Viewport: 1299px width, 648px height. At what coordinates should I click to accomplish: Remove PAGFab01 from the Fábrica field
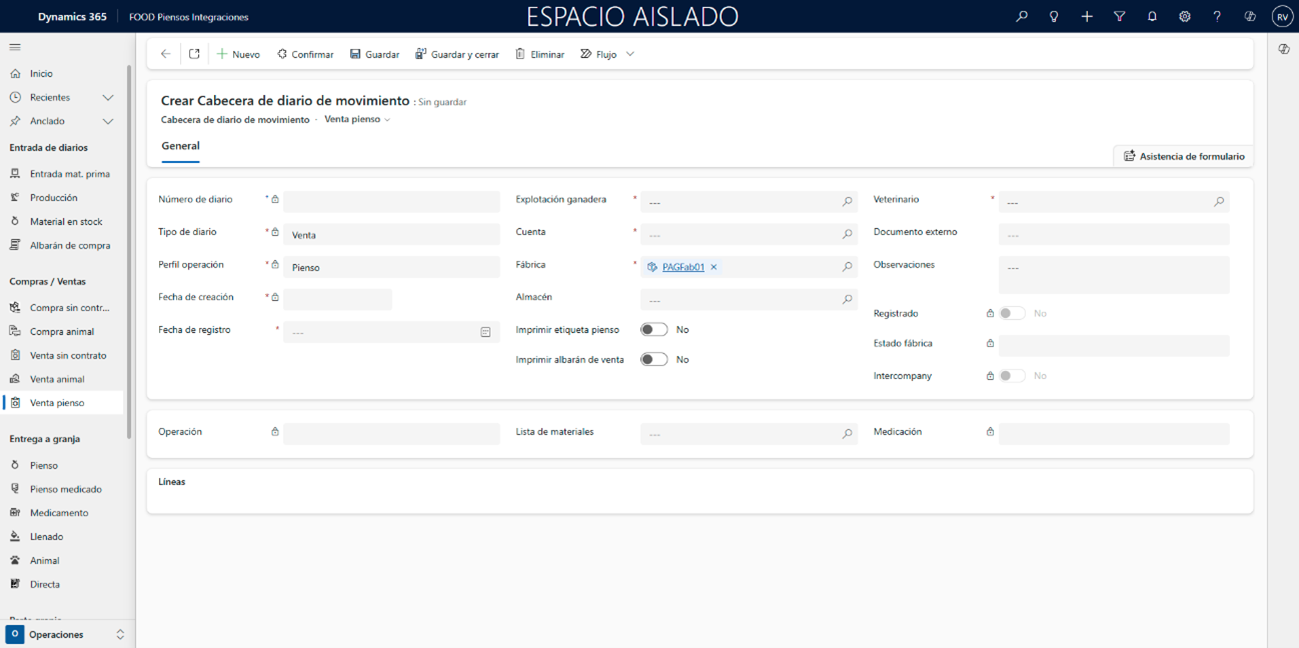click(x=714, y=267)
